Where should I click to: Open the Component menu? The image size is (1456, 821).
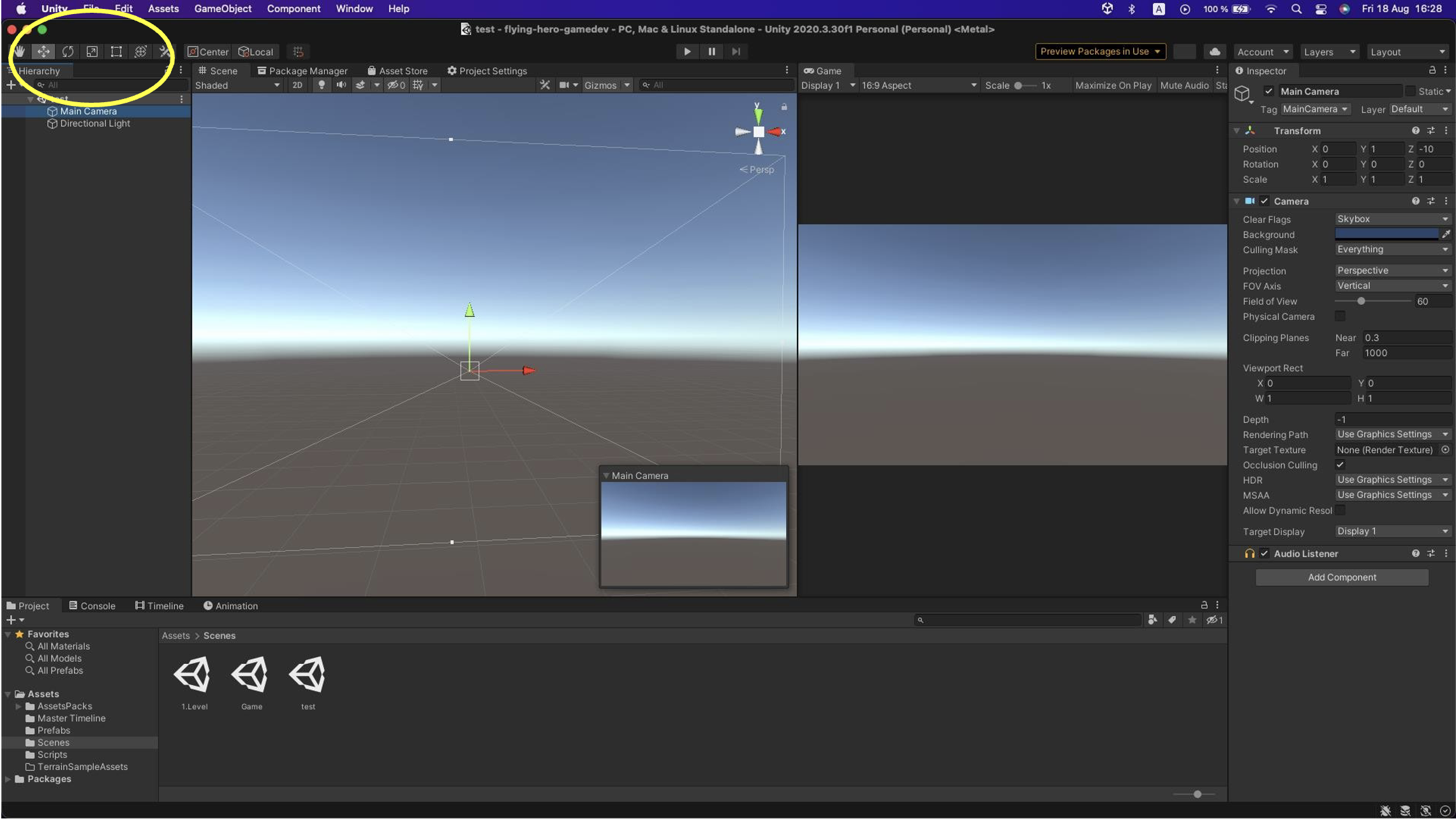(x=293, y=8)
